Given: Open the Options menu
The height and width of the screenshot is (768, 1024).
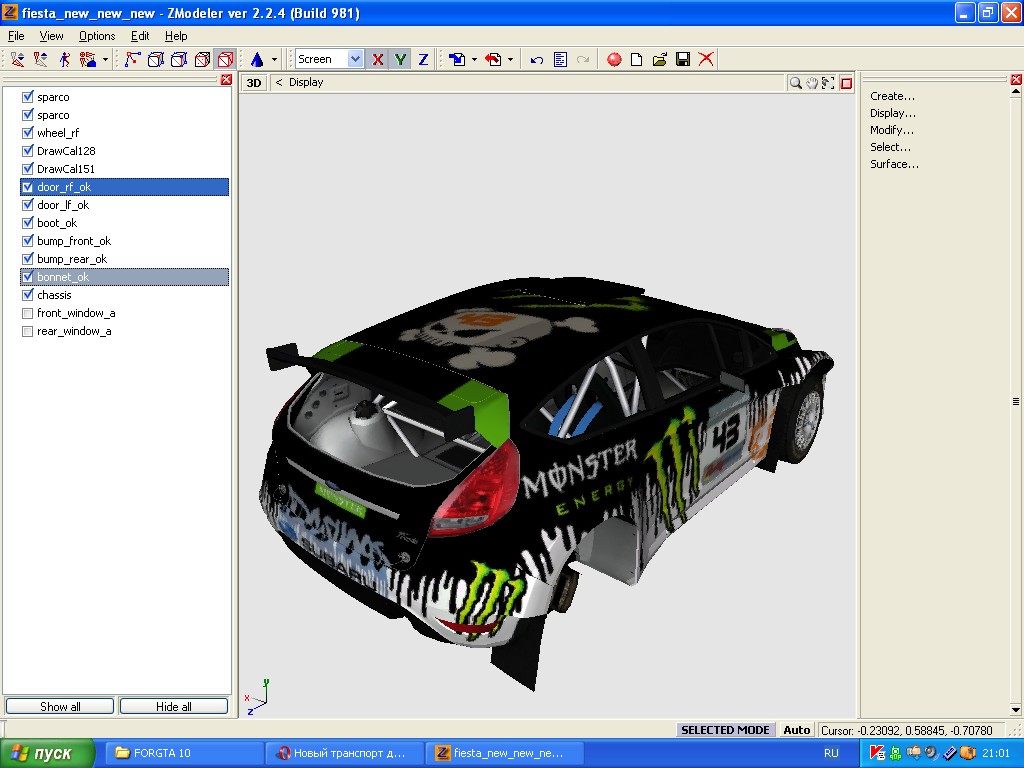Looking at the screenshot, I should coord(97,36).
